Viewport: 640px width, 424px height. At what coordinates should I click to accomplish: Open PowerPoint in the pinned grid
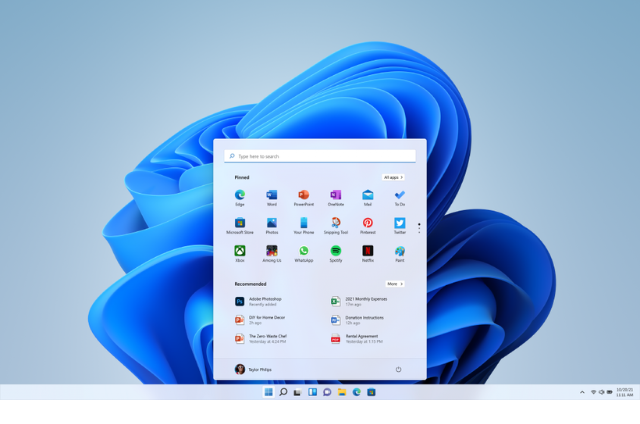(304, 198)
